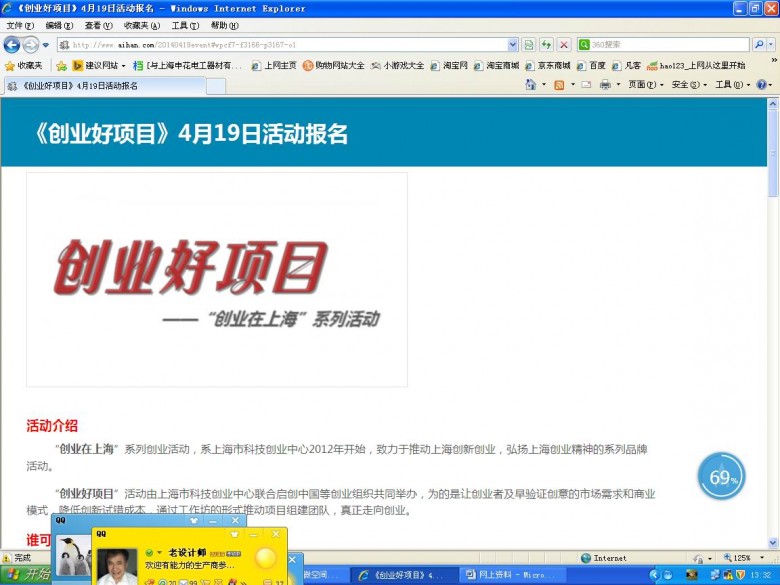Image resolution: width=780 pixels, height=585 pixels.
Task: Open 凡客 bookmark
Action: [x=626, y=65]
